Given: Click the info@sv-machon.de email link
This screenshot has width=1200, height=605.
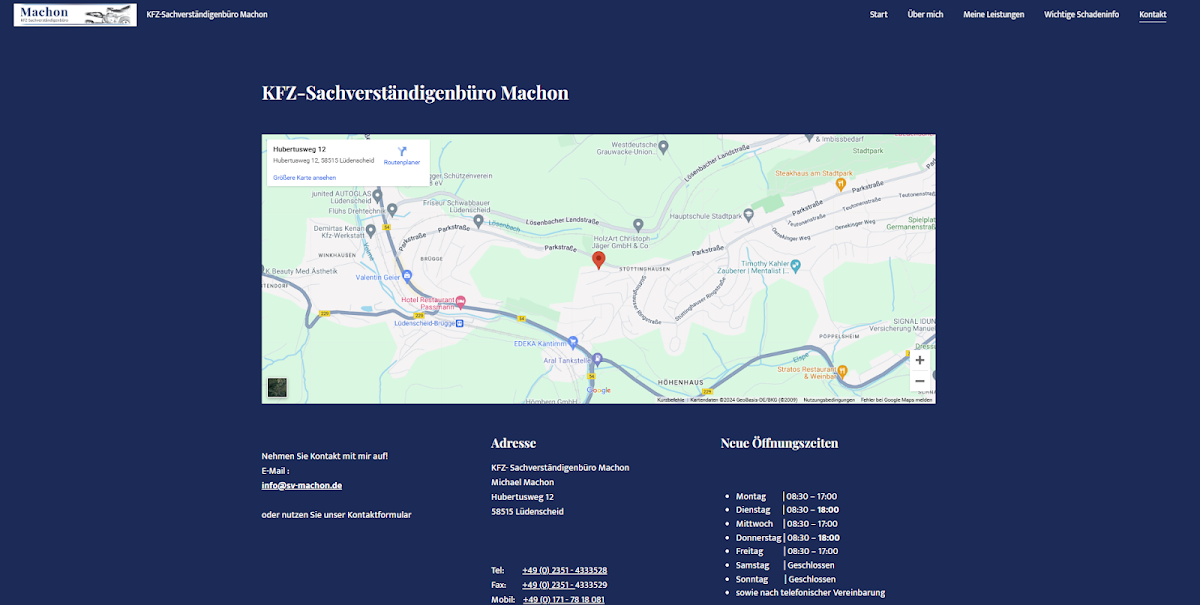Looking at the screenshot, I should pos(302,485).
